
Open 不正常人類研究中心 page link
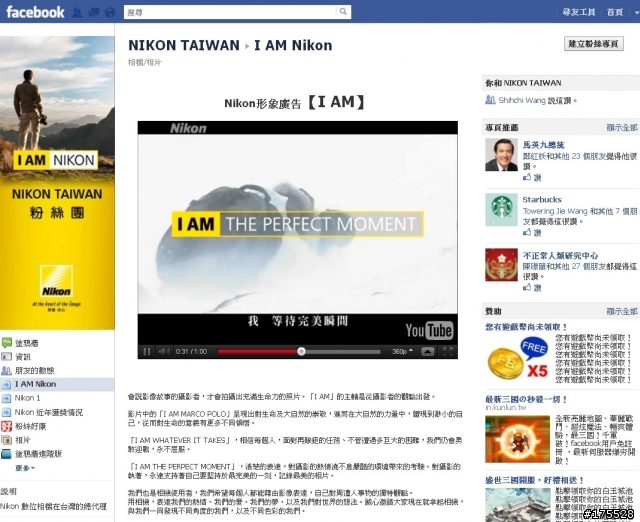point(560,255)
